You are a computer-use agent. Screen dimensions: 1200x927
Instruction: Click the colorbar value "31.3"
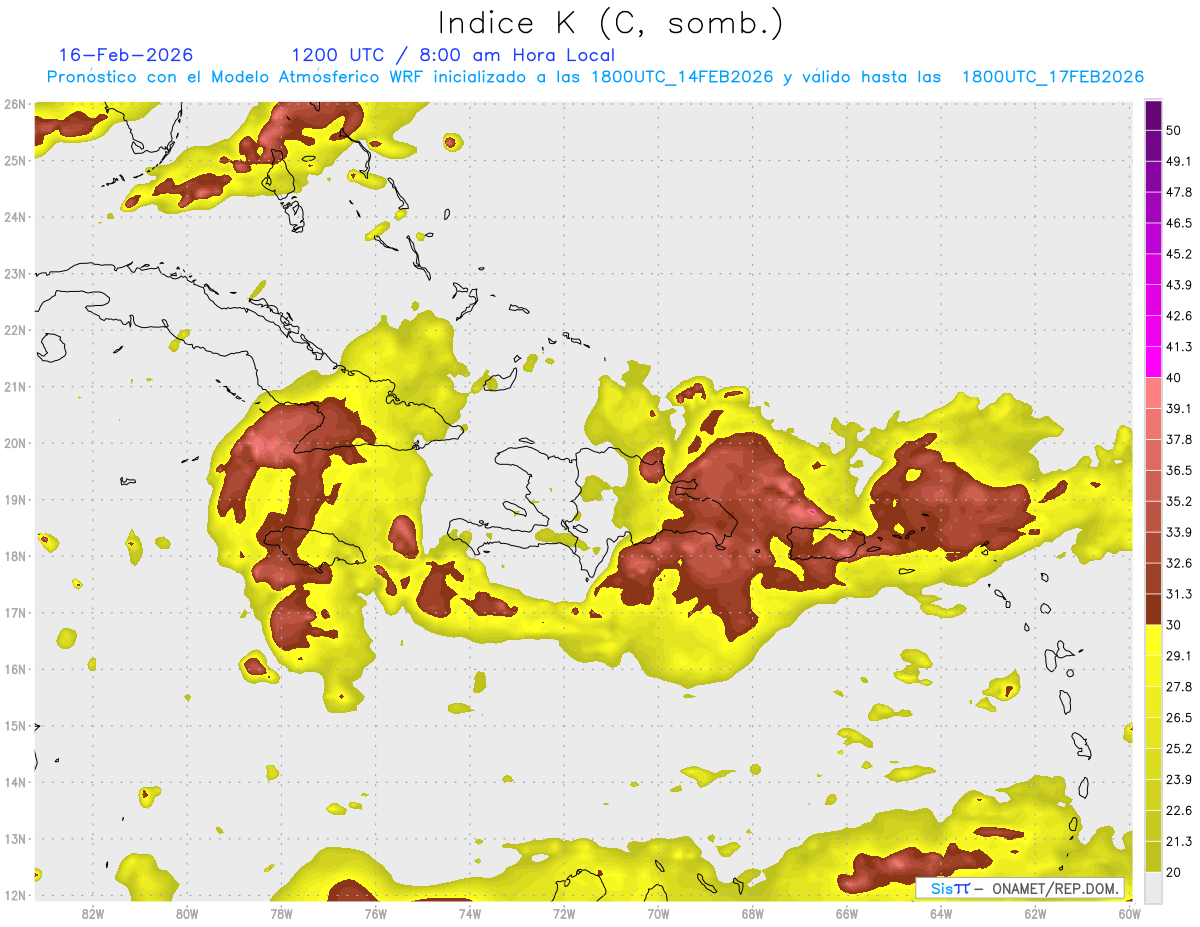tap(1178, 594)
